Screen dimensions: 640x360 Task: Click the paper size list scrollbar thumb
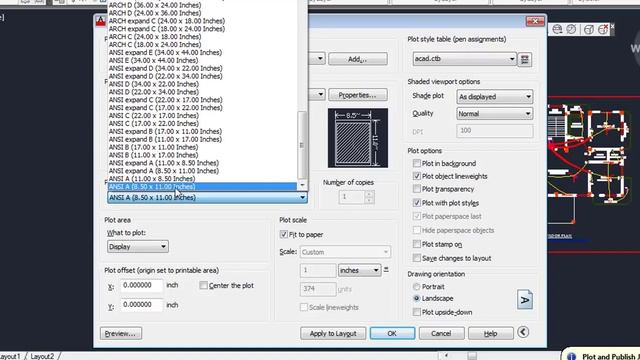302,144
